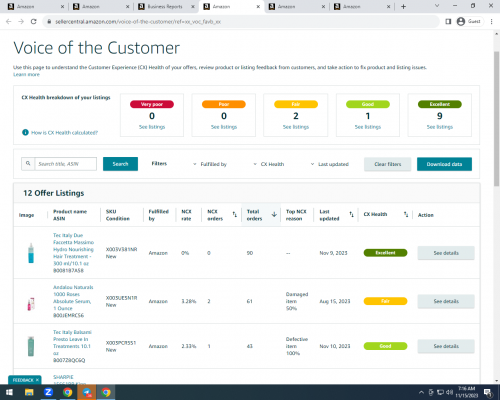Click Andalou Naturals serum product image
This screenshot has height=400, width=500.
tap(31, 304)
